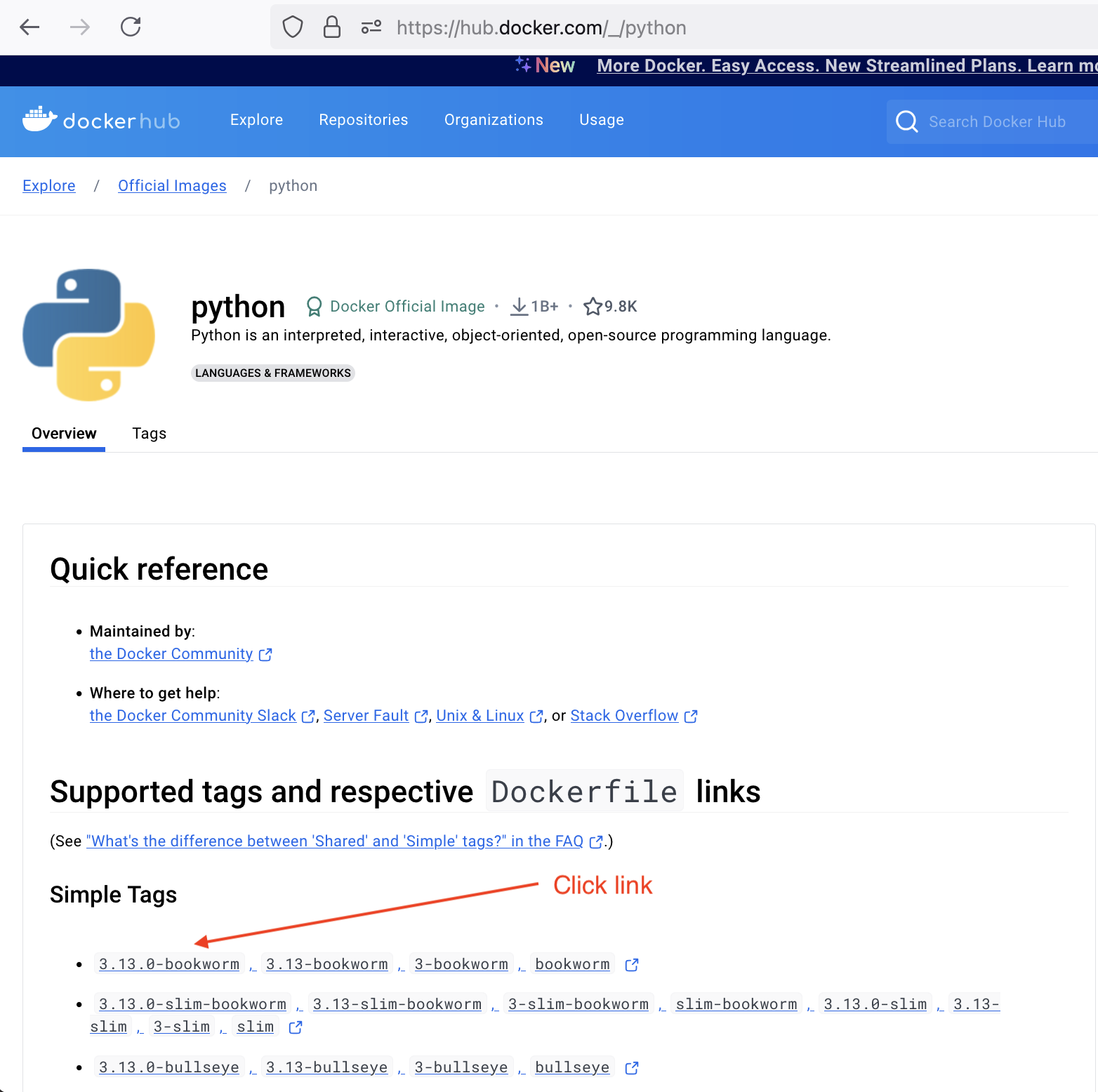Open the Docker Community Slack link
Screen dimensions: 1098x1092
(x=193, y=716)
